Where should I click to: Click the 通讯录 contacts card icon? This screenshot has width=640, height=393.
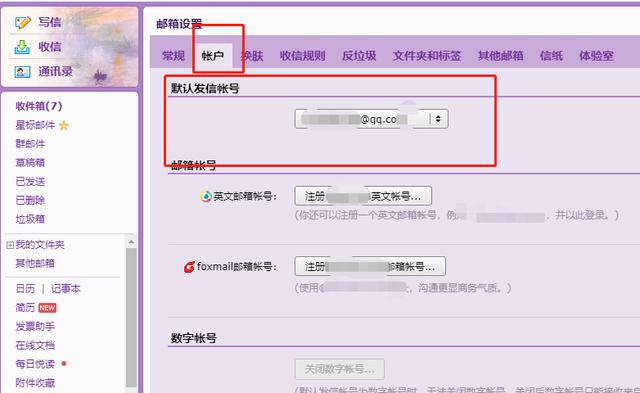22,72
